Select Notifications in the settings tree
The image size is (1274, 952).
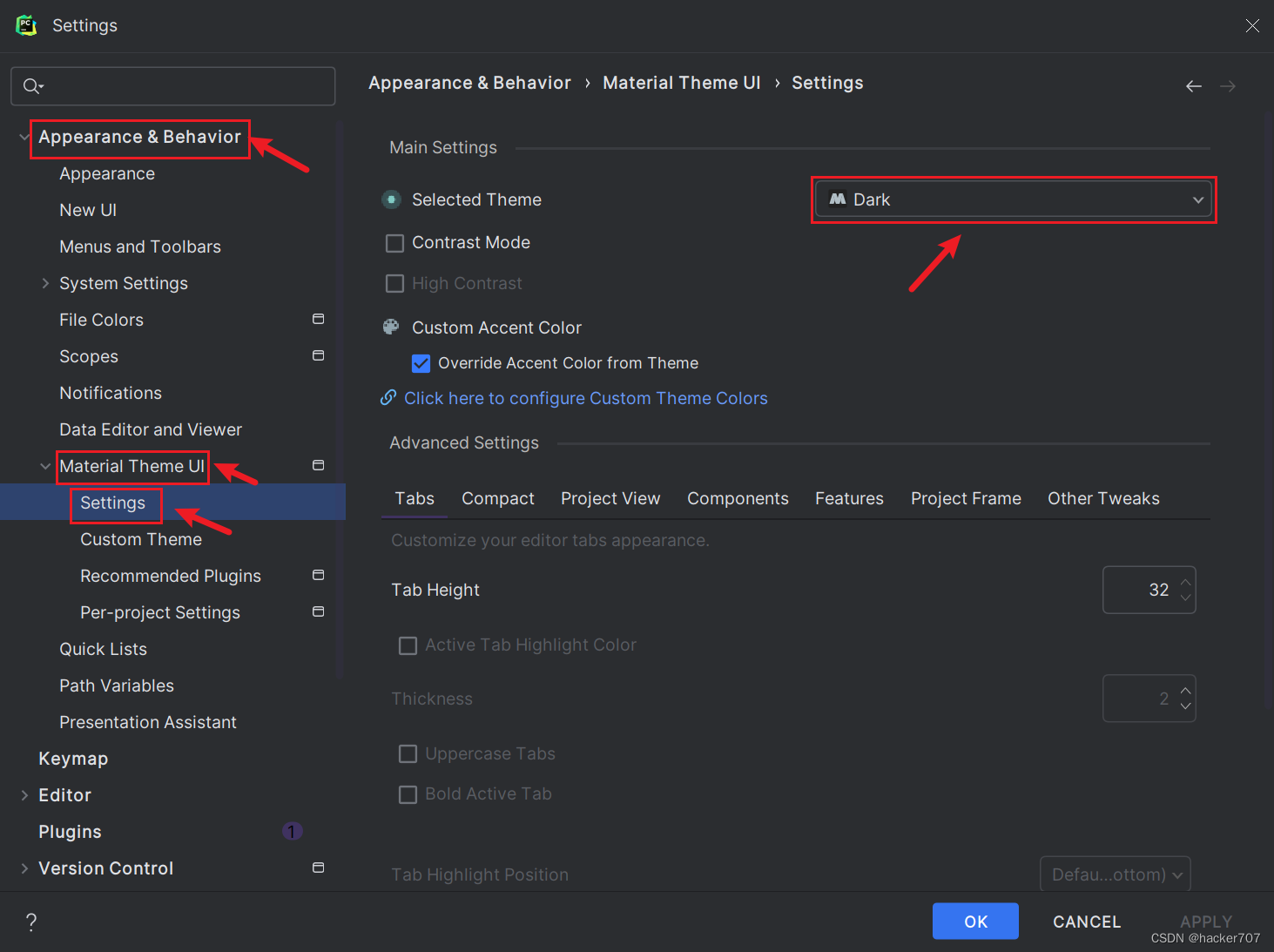(x=111, y=393)
